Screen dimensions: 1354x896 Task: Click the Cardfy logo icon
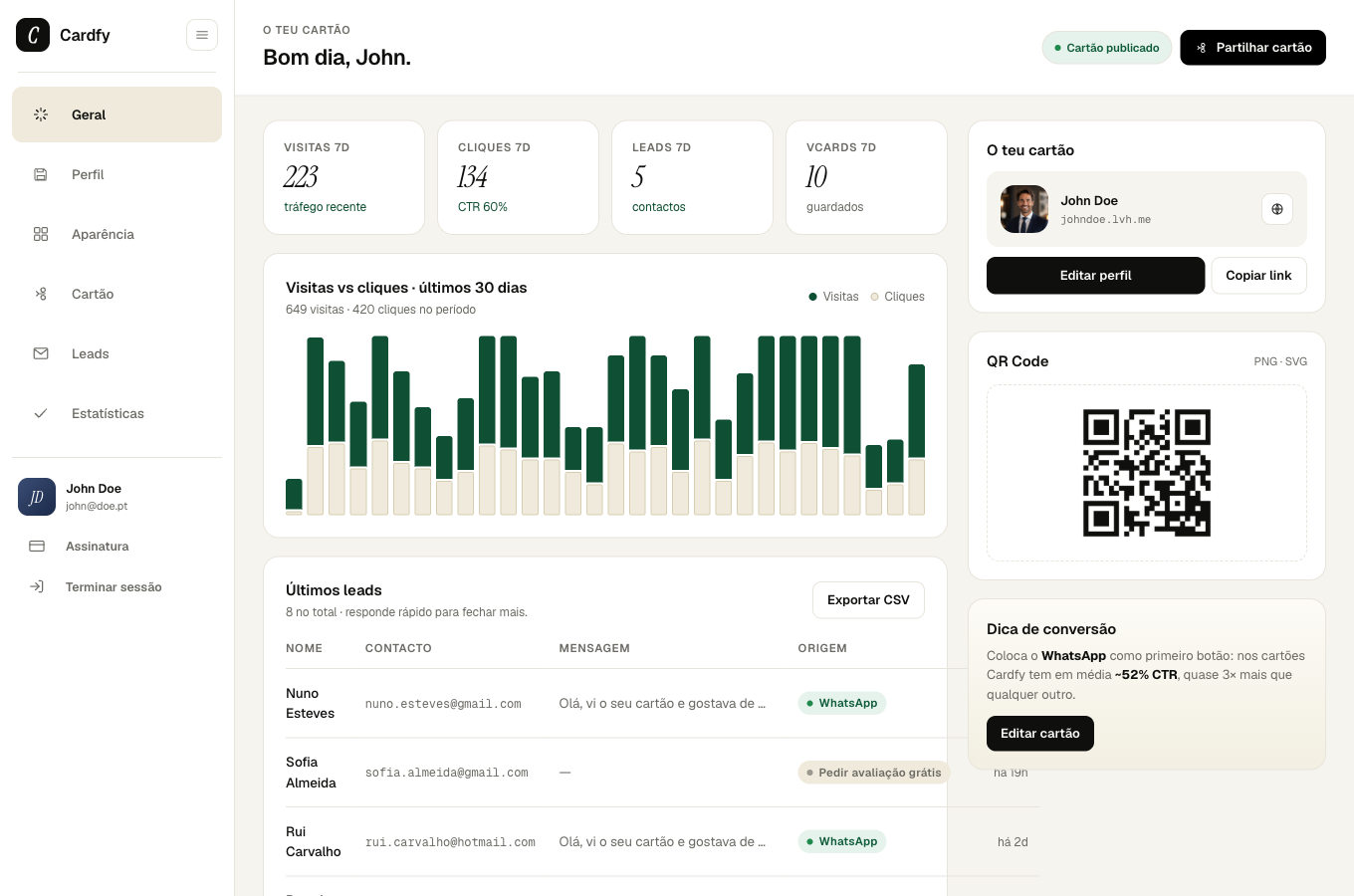33,35
